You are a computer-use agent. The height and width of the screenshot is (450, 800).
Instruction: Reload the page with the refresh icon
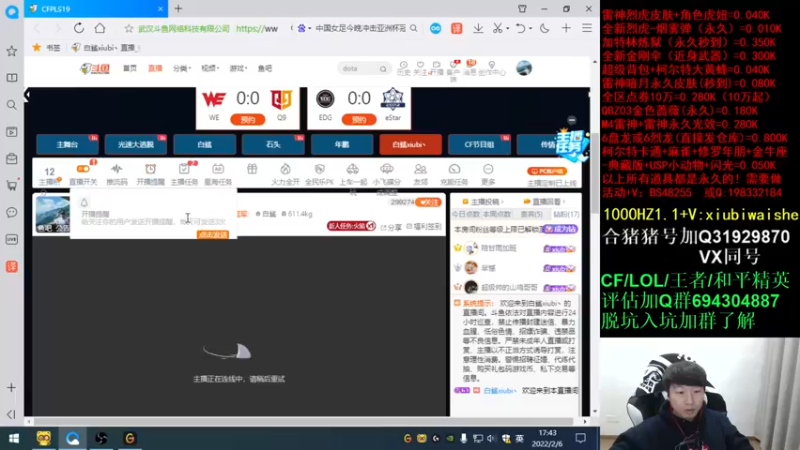pyautogui.click(x=79, y=28)
